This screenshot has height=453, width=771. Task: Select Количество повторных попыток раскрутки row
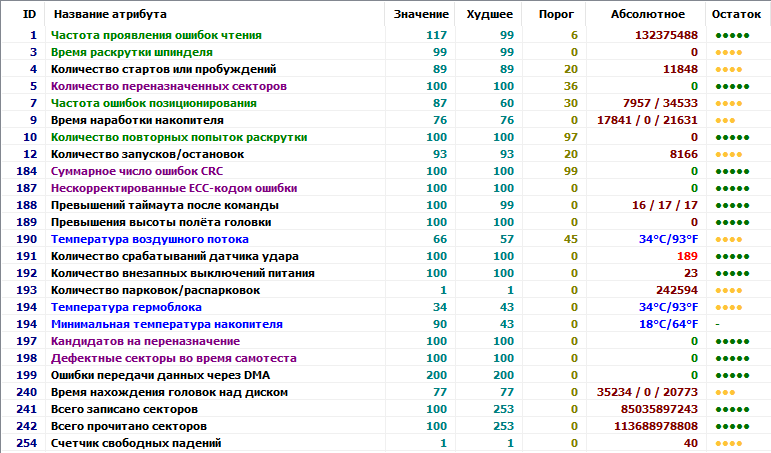[x=386, y=137]
